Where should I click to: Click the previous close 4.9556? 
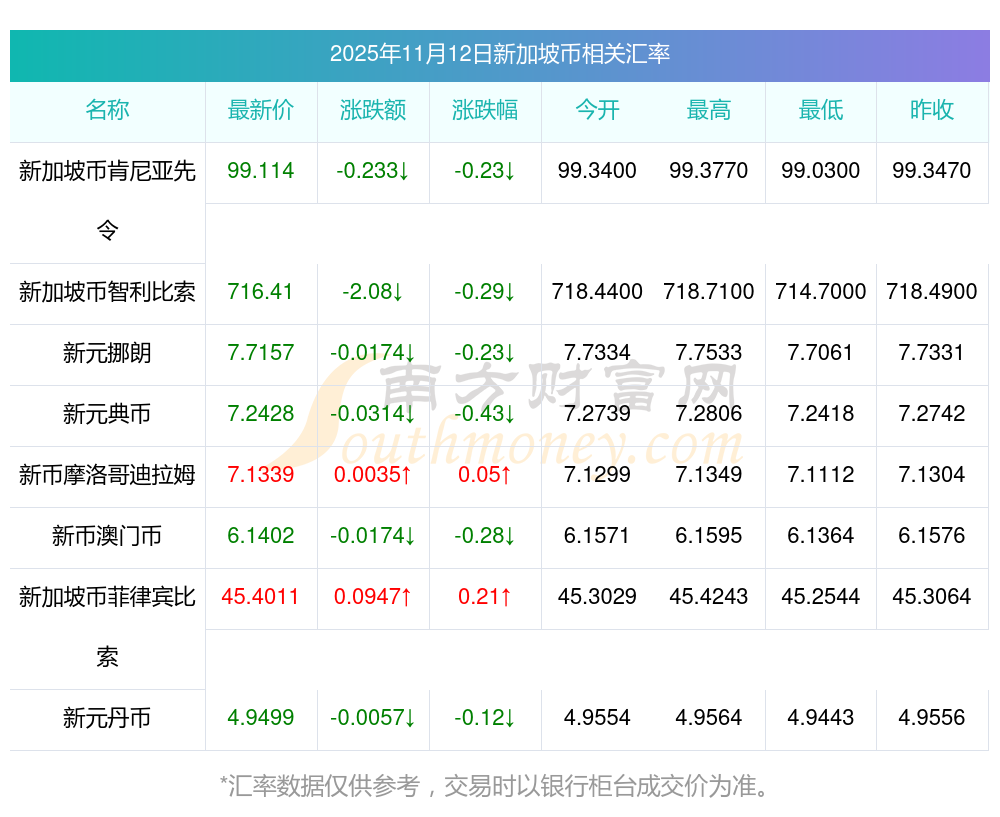pos(932,718)
